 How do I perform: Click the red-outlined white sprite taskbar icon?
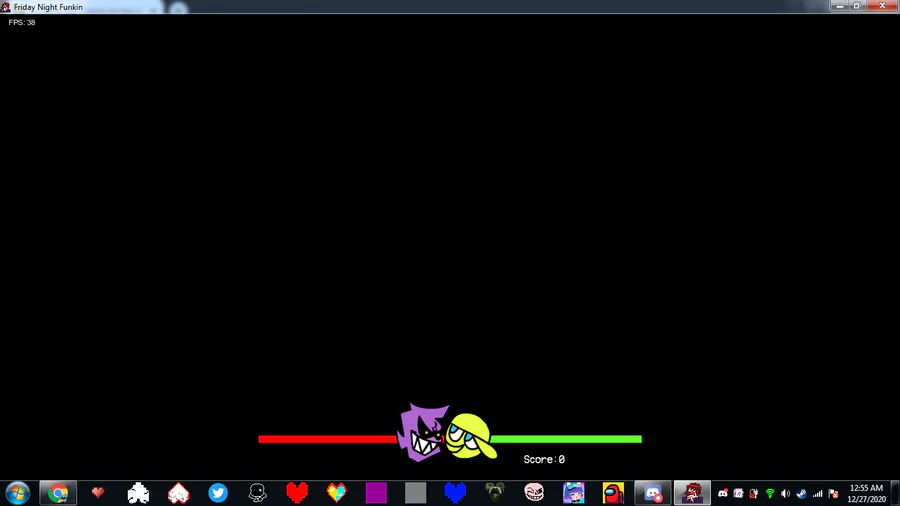(179, 493)
